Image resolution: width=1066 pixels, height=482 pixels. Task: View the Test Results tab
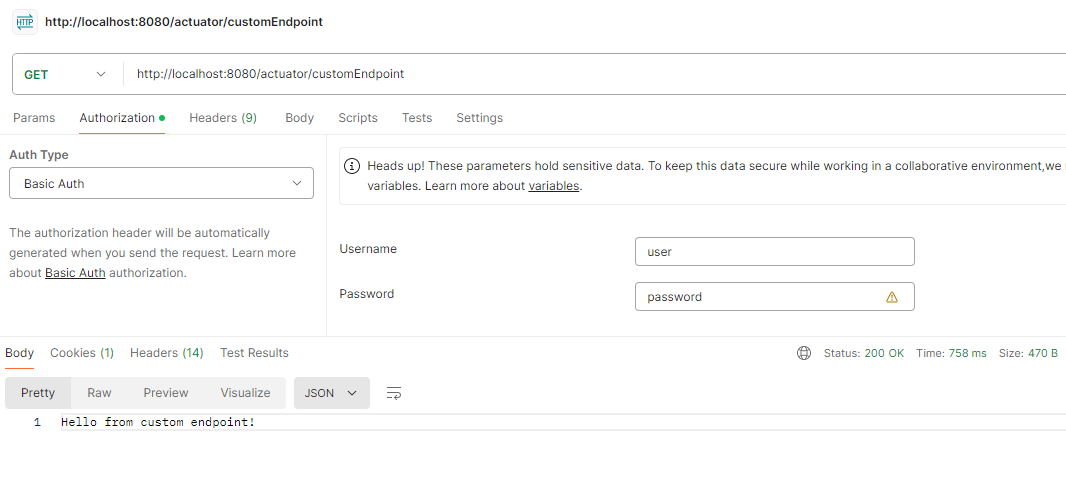(254, 353)
